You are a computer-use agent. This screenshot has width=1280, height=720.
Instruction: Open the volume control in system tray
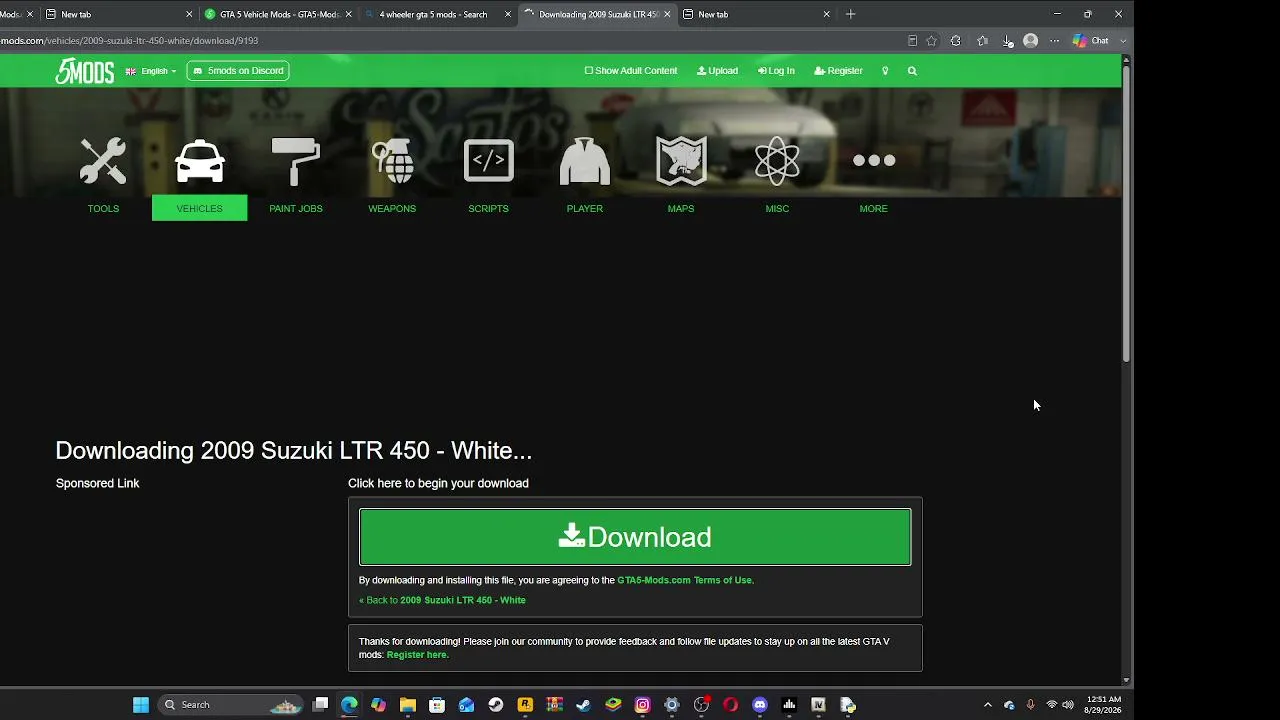click(x=1068, y=705)
